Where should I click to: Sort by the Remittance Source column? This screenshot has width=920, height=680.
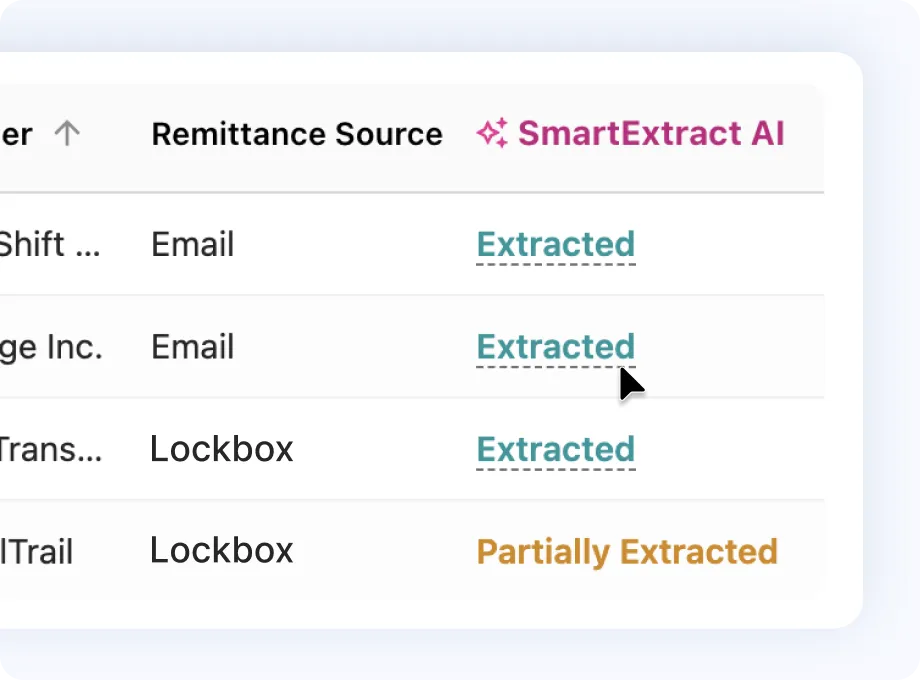[297, 134]
